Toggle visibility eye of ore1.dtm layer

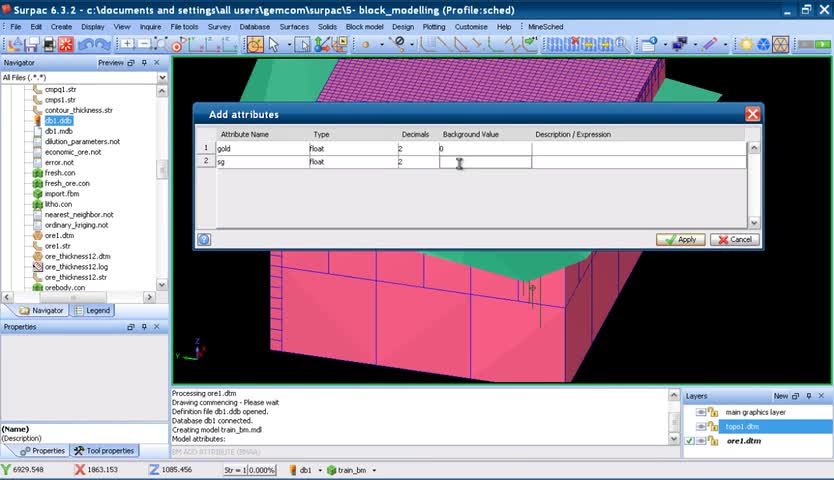(x=701, y=441)
